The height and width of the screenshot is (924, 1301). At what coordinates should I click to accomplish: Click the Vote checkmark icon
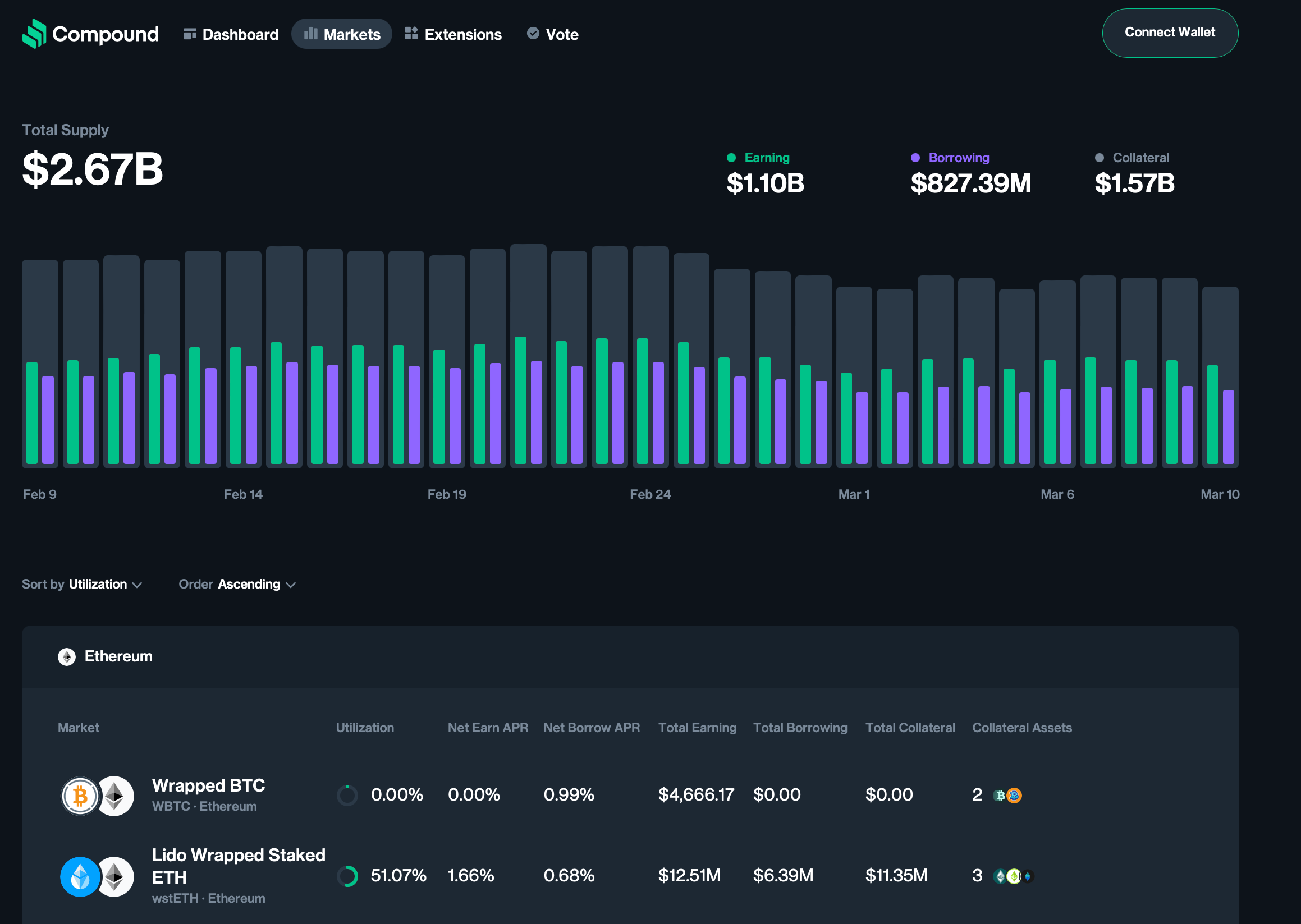[x=533, y=34]
